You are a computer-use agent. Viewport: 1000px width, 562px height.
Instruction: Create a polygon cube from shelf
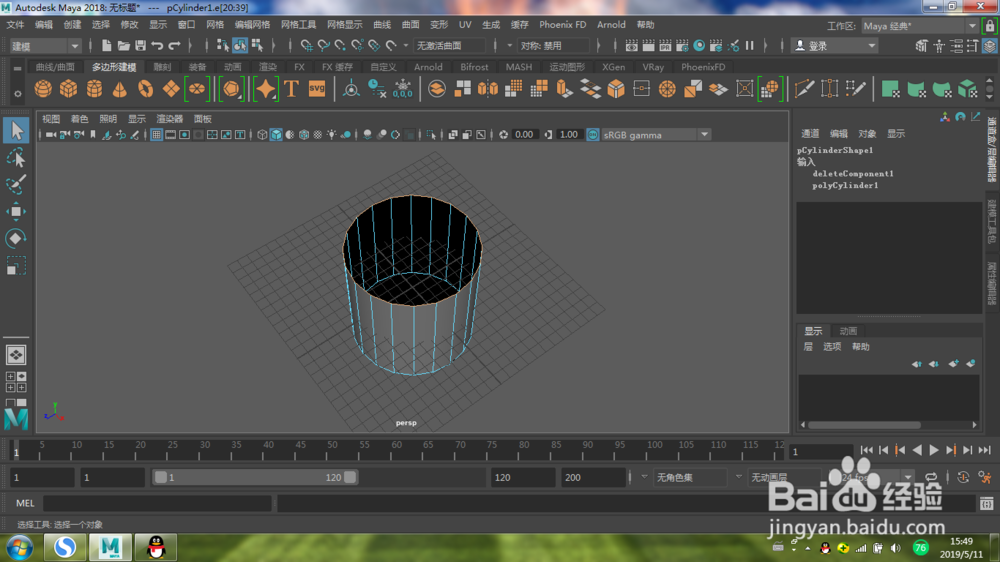pos(68,89)
